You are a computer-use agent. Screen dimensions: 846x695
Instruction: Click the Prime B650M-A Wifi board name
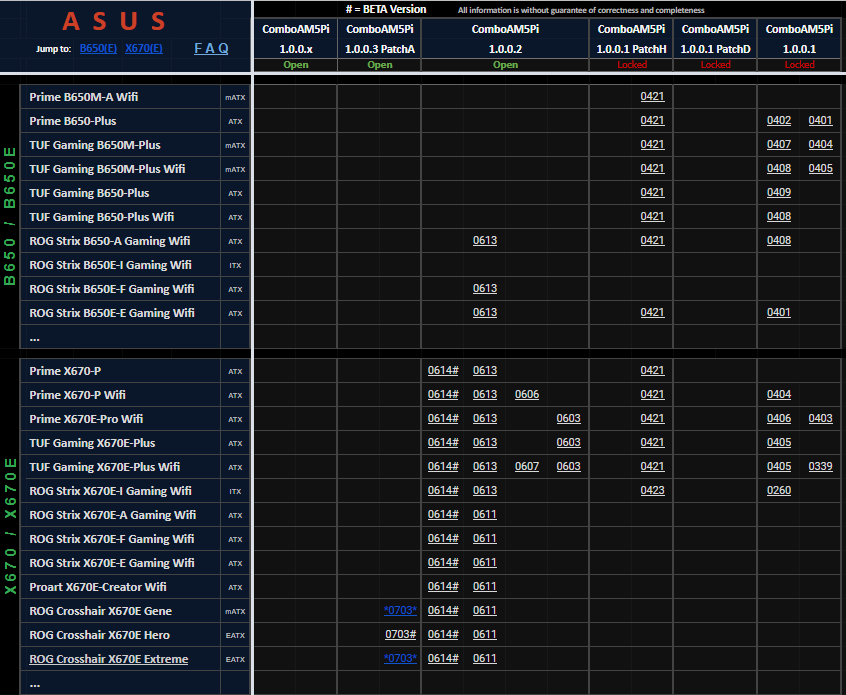84,97
